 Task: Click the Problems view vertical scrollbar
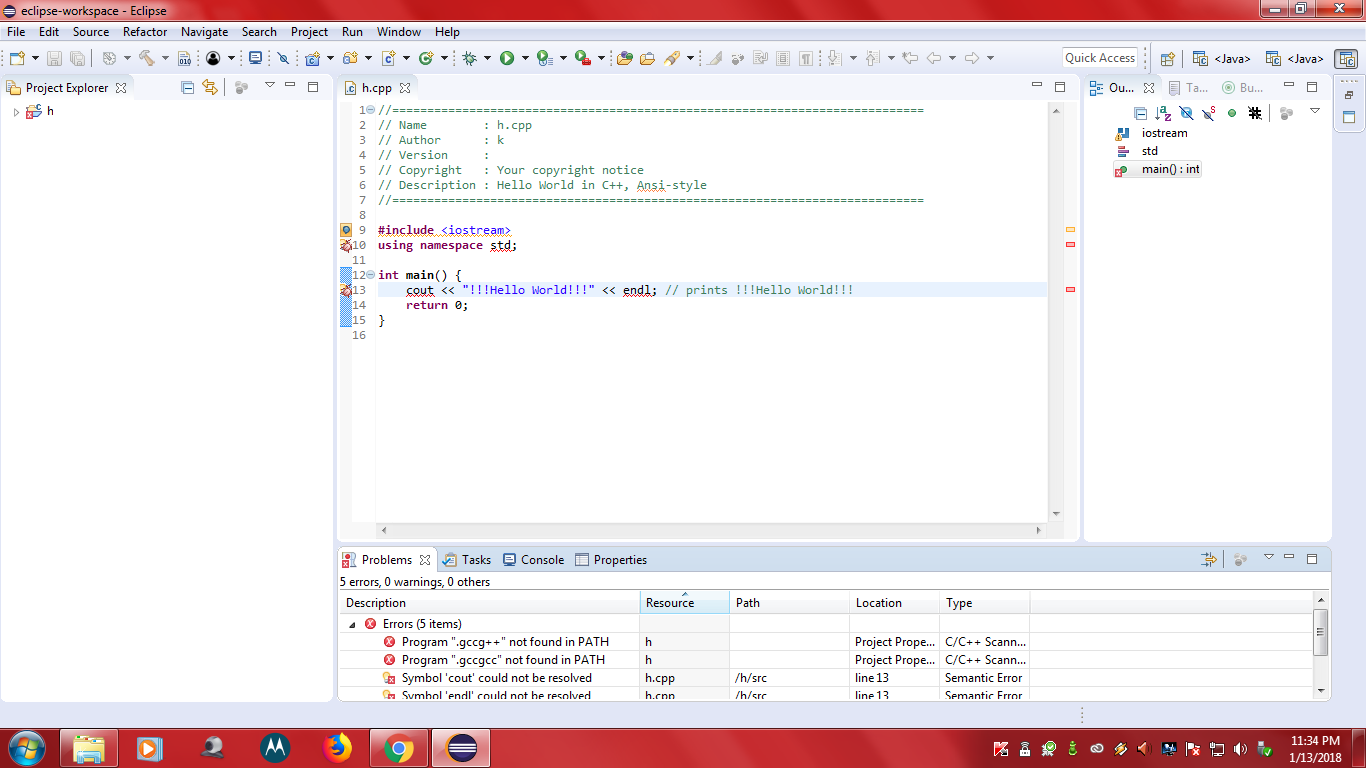(x=1321, y=643)
